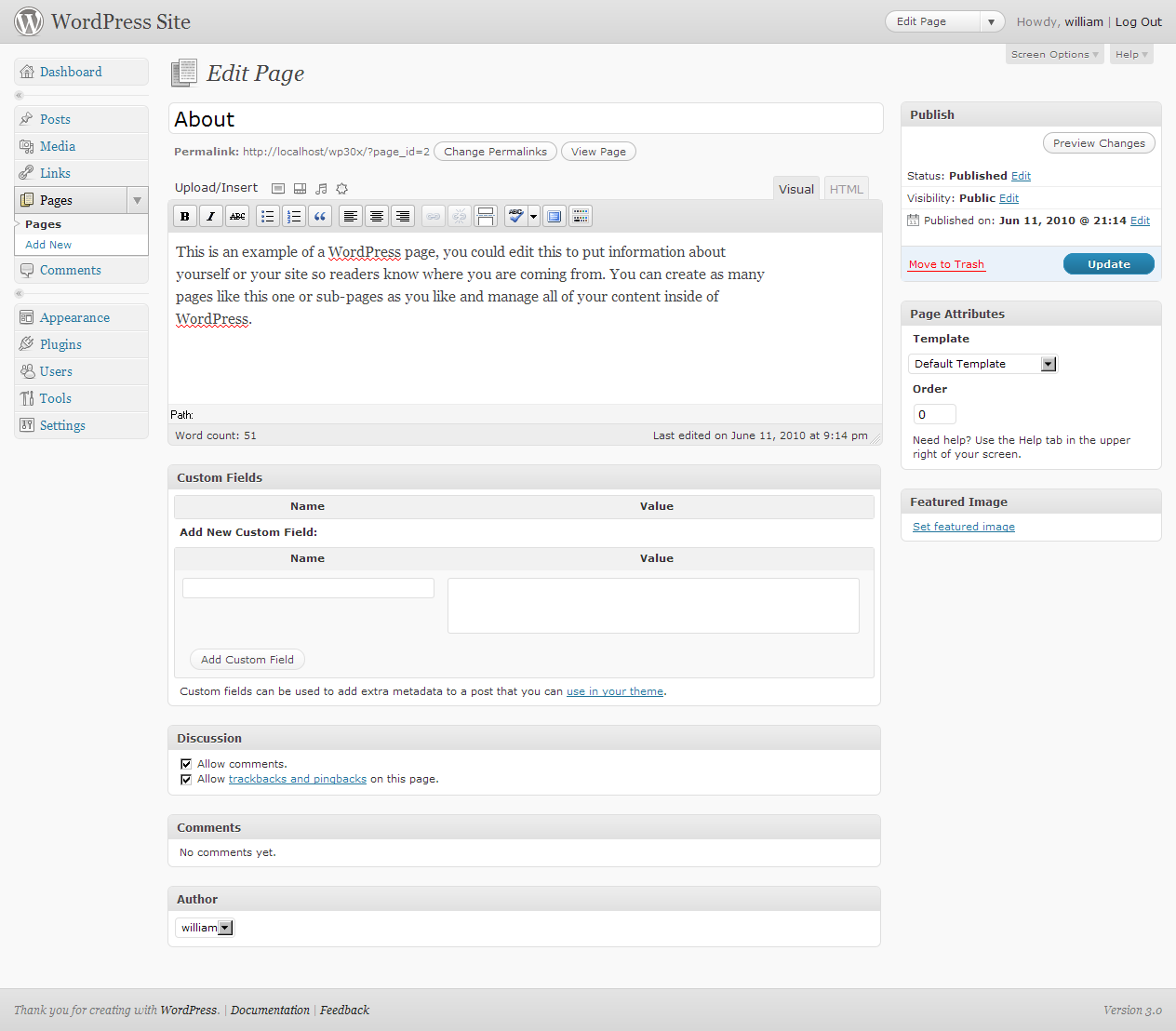Click Log Out in the header
This screenshot has height=1031, width=1176.
point(1139,21)
